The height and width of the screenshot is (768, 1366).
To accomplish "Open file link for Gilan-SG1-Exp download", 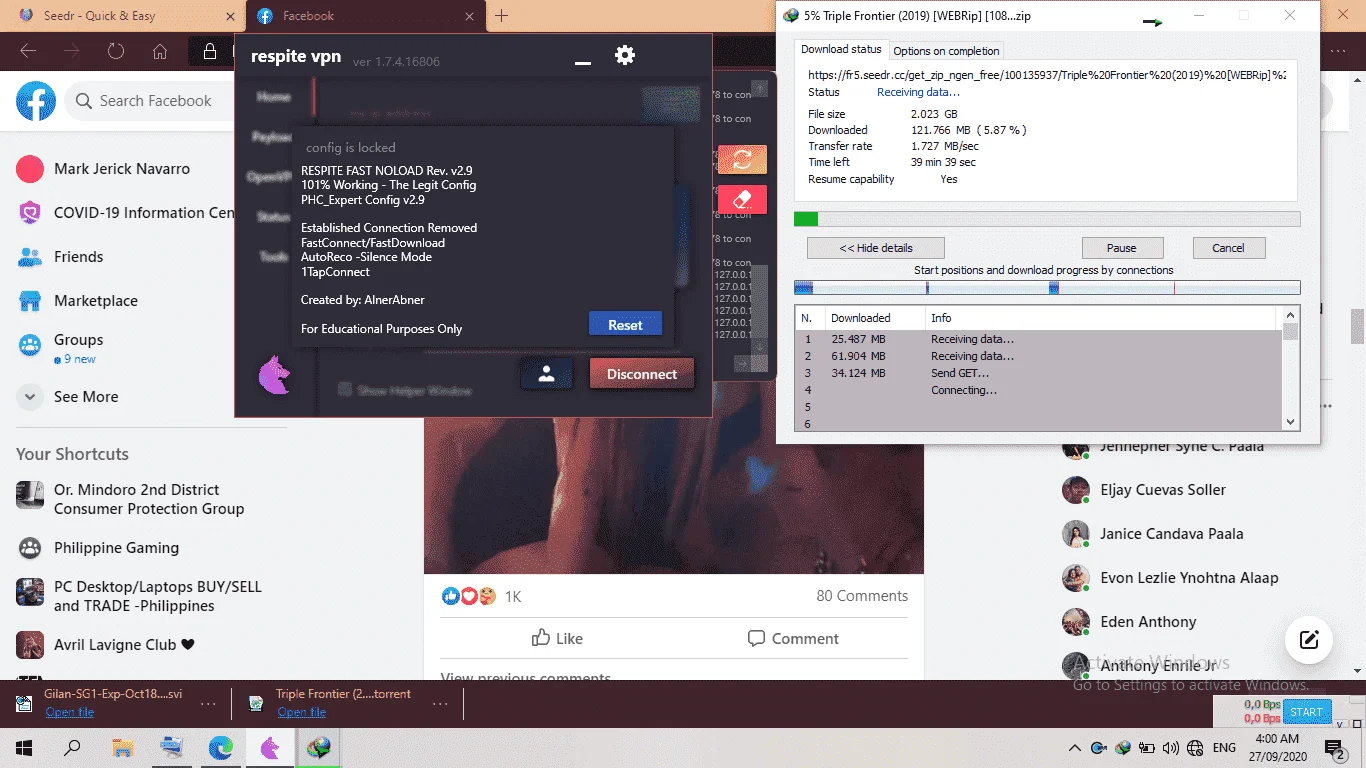I will point(70,712).
